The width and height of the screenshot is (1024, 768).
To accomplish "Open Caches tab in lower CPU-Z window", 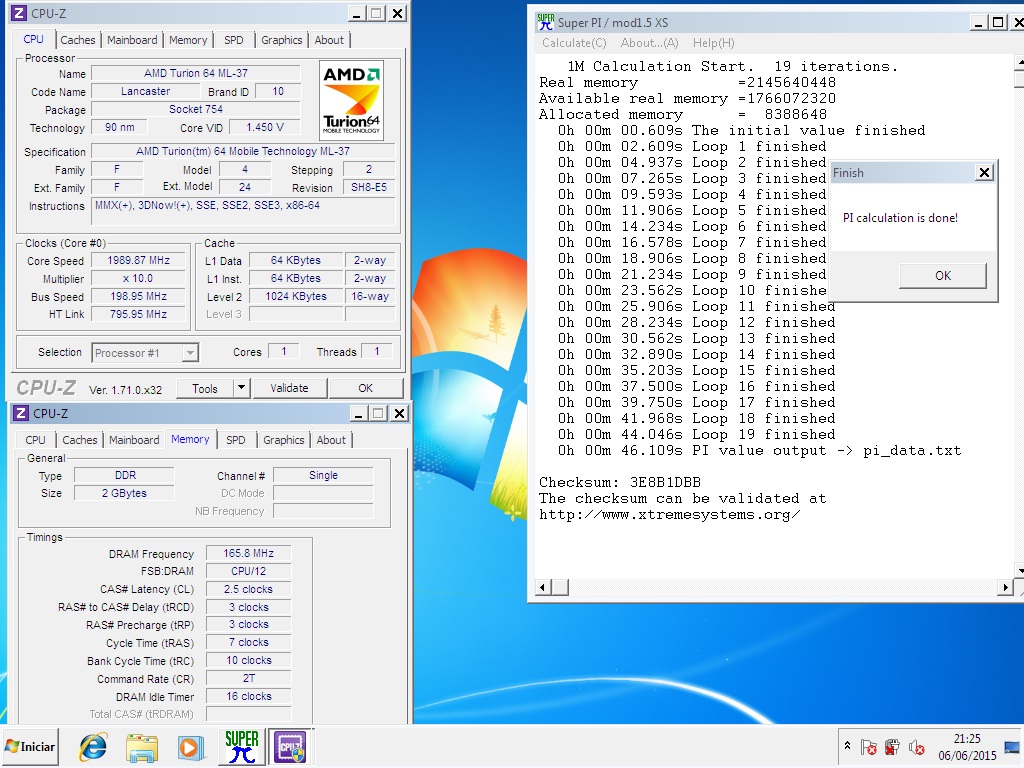I will (x=80, y=440).
